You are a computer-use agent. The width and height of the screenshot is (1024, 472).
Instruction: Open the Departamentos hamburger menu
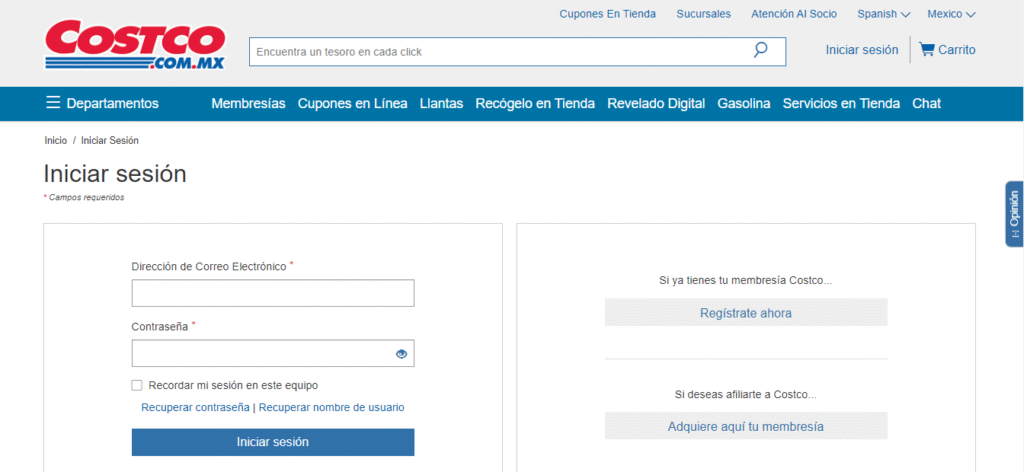click(102, 103)
